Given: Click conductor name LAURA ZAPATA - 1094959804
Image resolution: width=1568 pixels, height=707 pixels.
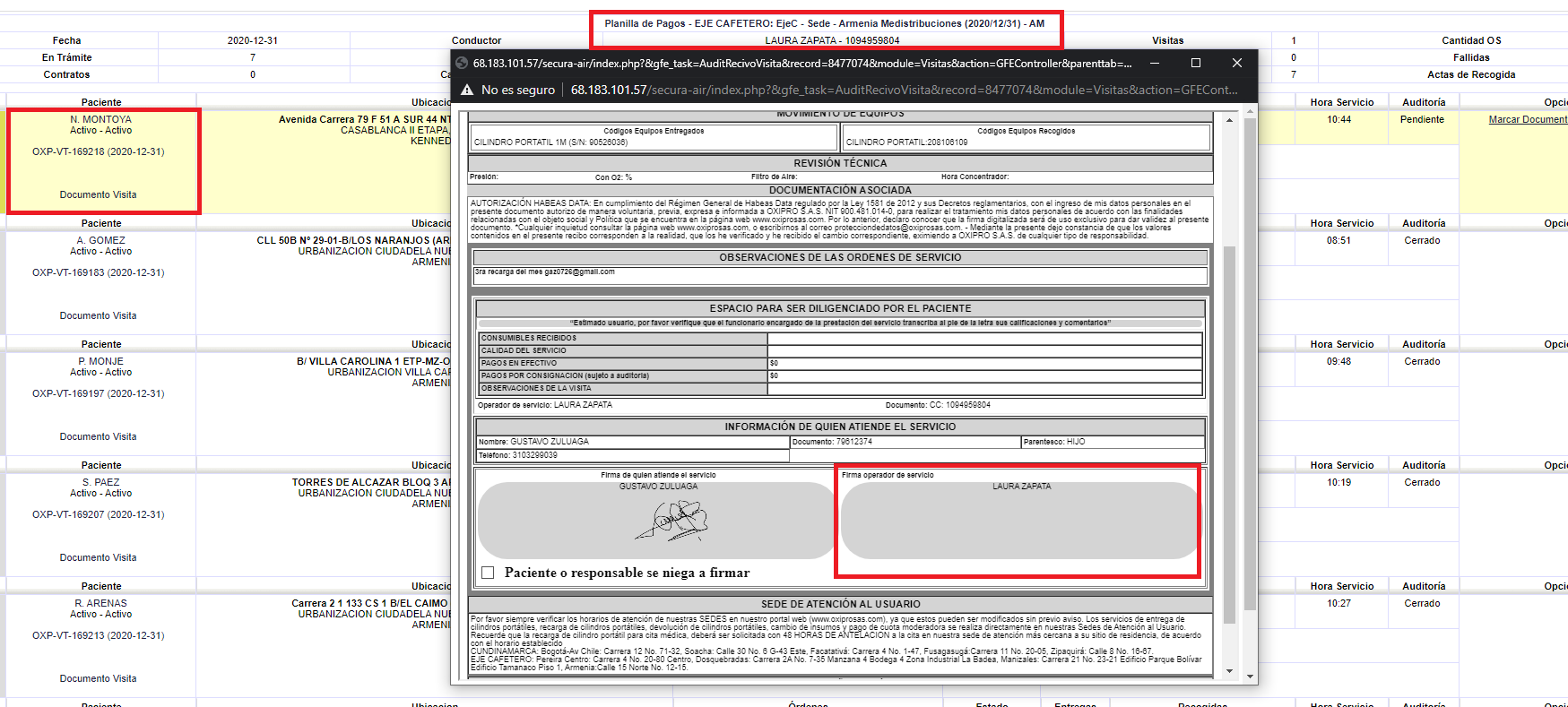Looking at the screenshot, I should [832, 40].
